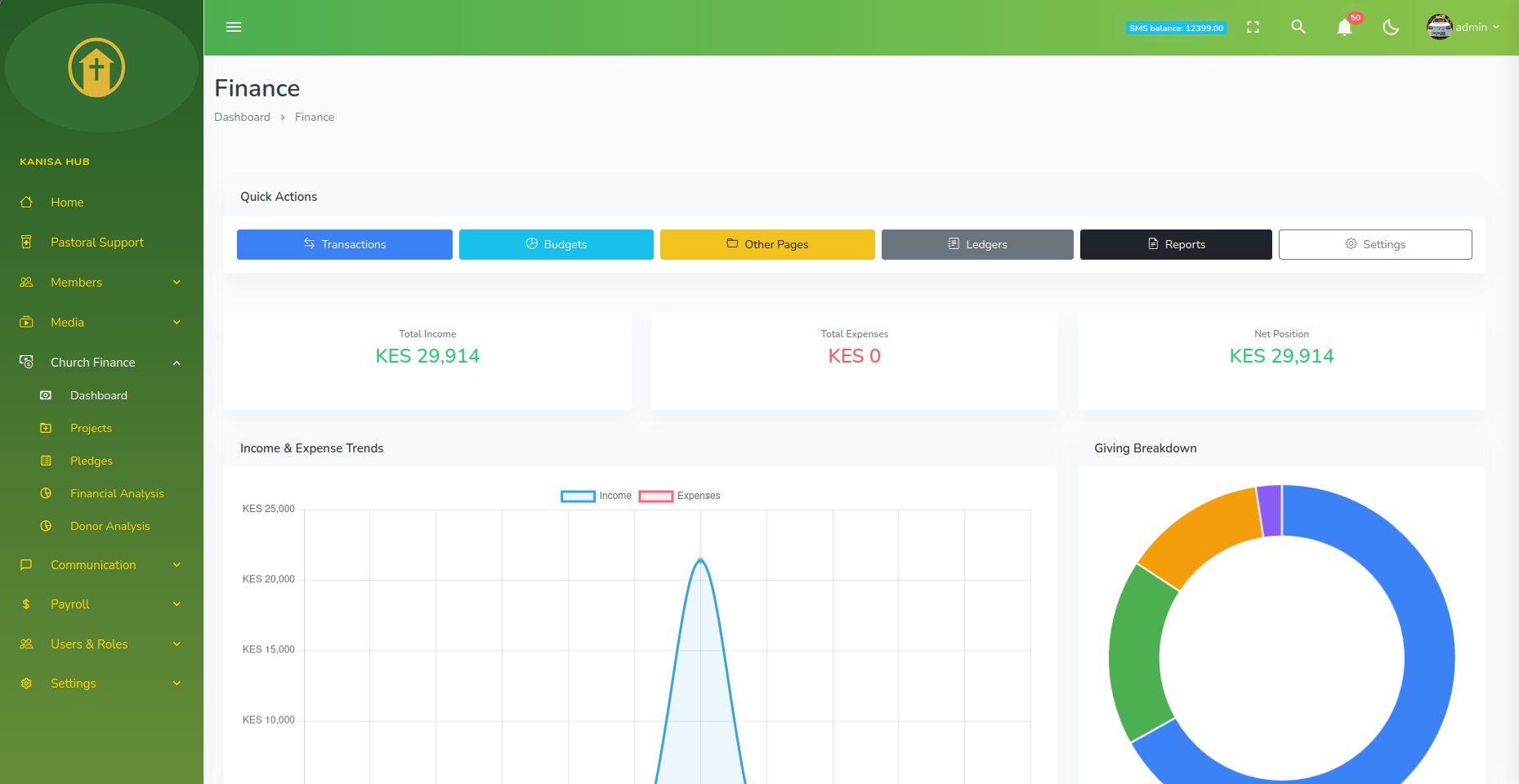The width and height of the screenshot is (1519, 784).
Task: Open the Reports quick action
Action: tap(1176, 244)
